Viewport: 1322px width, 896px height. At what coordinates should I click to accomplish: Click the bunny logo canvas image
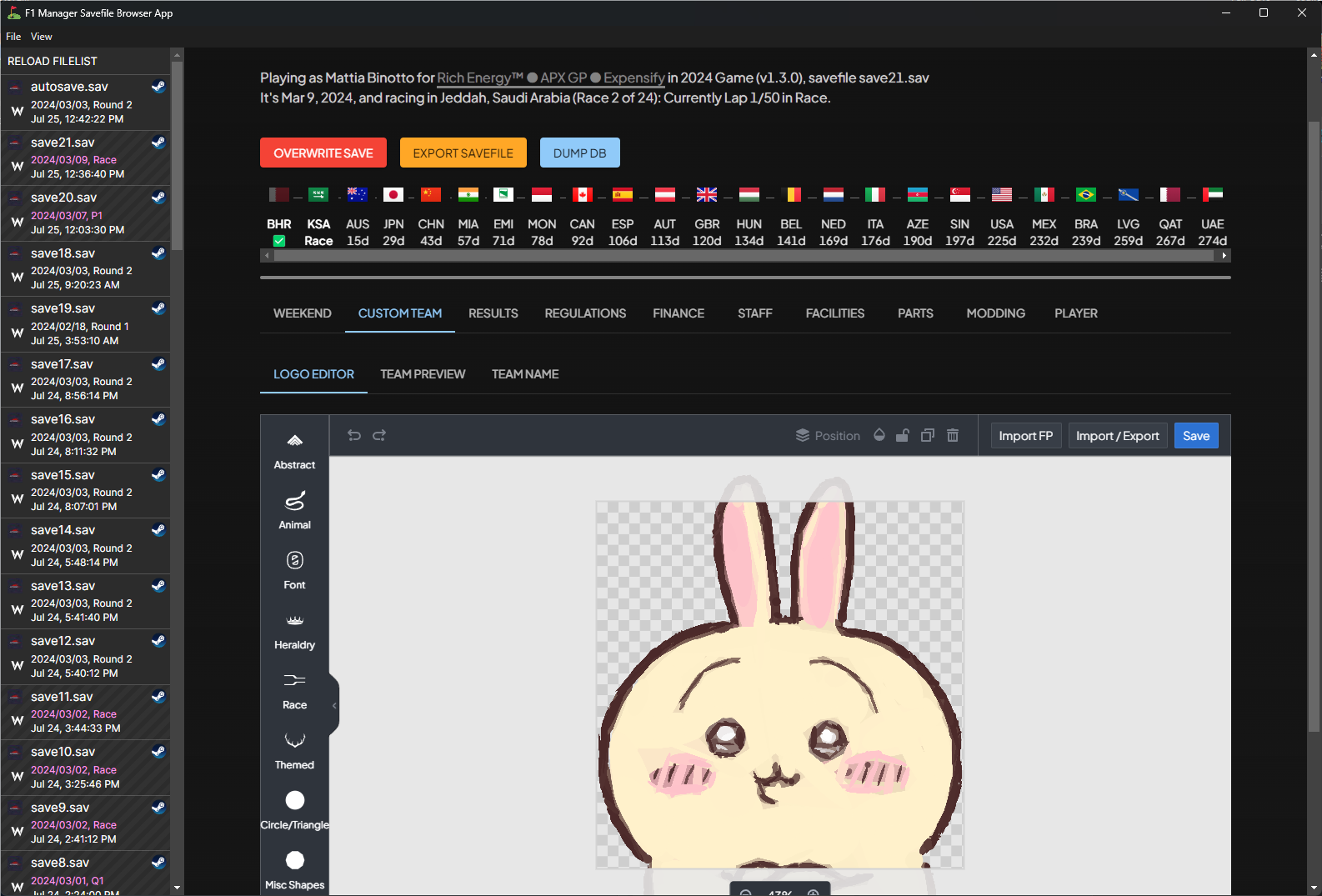coord(780,683)
